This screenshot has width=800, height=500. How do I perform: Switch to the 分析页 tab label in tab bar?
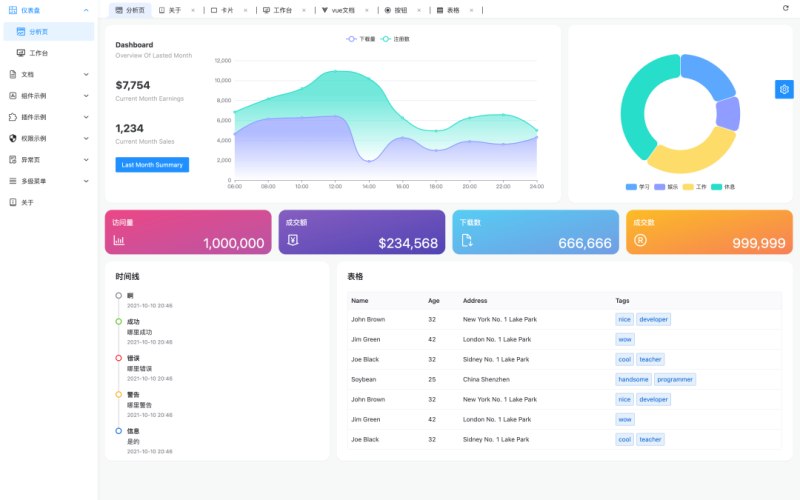[135, 10]
